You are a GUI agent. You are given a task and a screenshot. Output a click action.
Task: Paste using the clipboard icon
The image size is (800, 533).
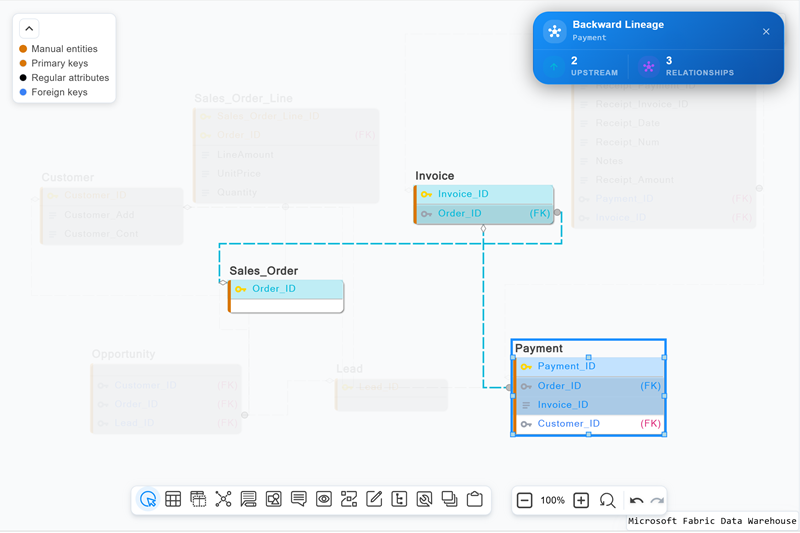pyautogui.click(x=474, y=499)
